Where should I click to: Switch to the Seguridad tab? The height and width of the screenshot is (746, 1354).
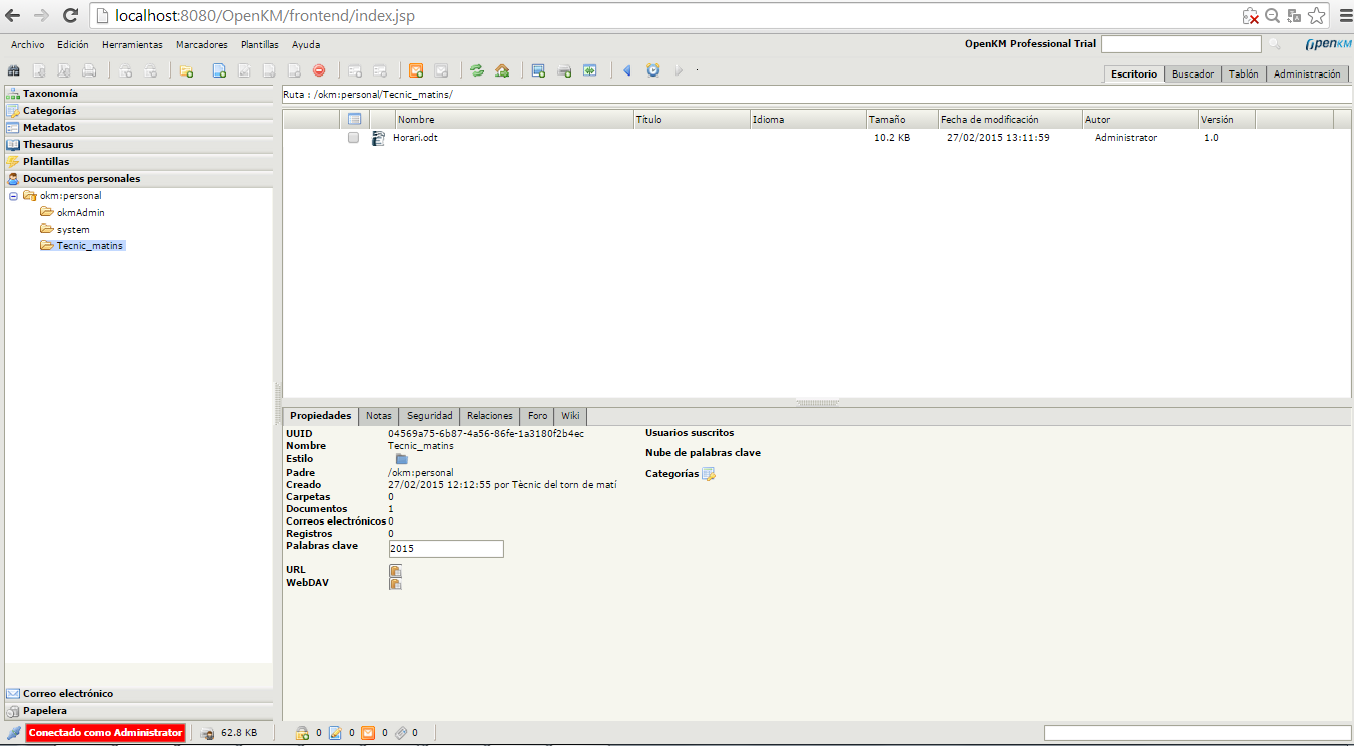tap(430, 416)
